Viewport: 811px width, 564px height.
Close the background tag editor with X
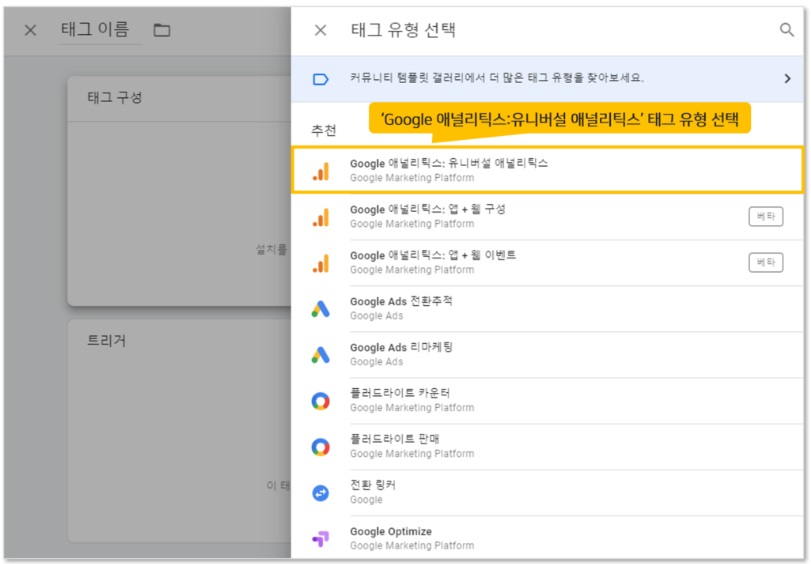(31, 31)
